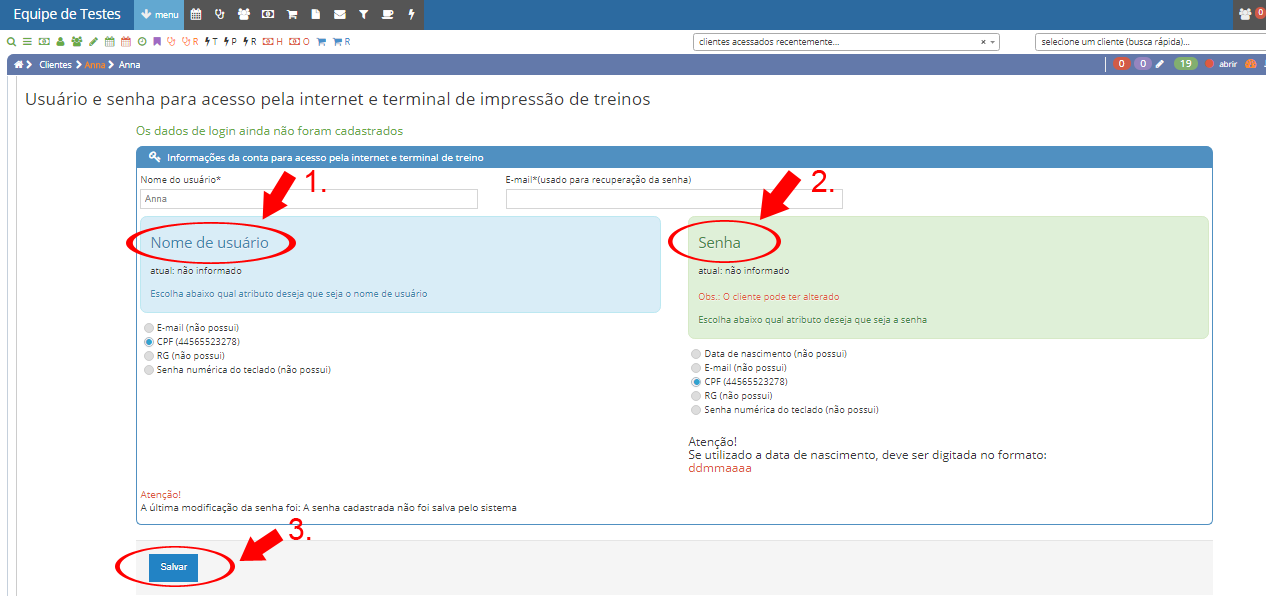The image size is (1266, 596).
Task: Open the main menu dropdown button
Action: point(159,15)
